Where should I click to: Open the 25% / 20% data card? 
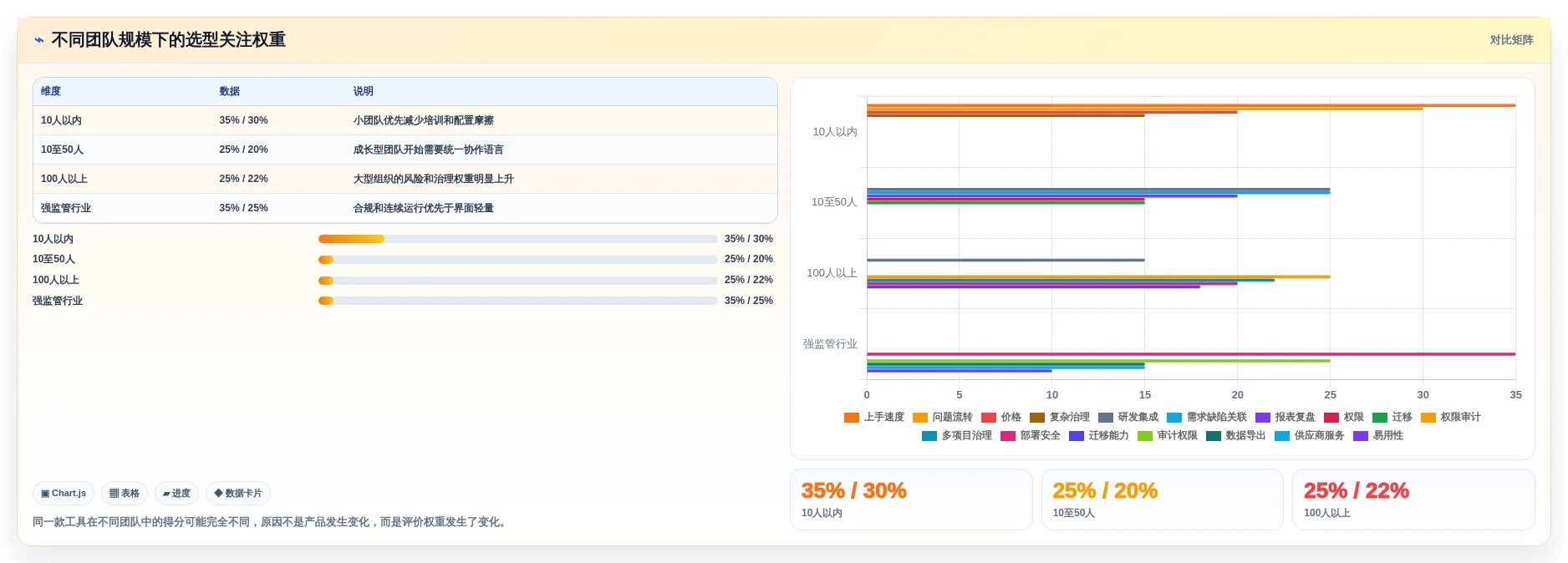click(x=1162, y=500)
